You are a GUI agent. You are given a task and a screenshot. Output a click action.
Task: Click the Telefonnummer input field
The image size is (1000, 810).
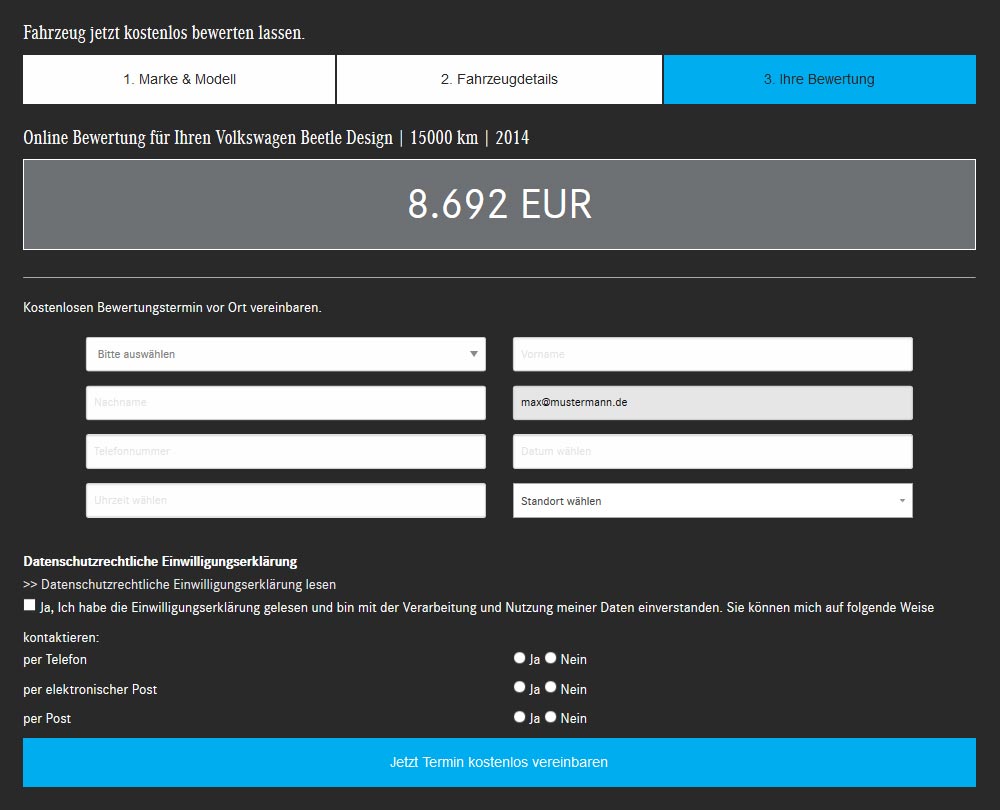pyautogui.click(x=286, y=452)
